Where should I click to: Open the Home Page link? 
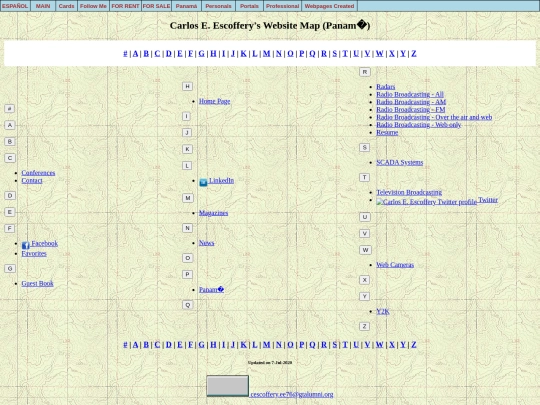[215, 101]
